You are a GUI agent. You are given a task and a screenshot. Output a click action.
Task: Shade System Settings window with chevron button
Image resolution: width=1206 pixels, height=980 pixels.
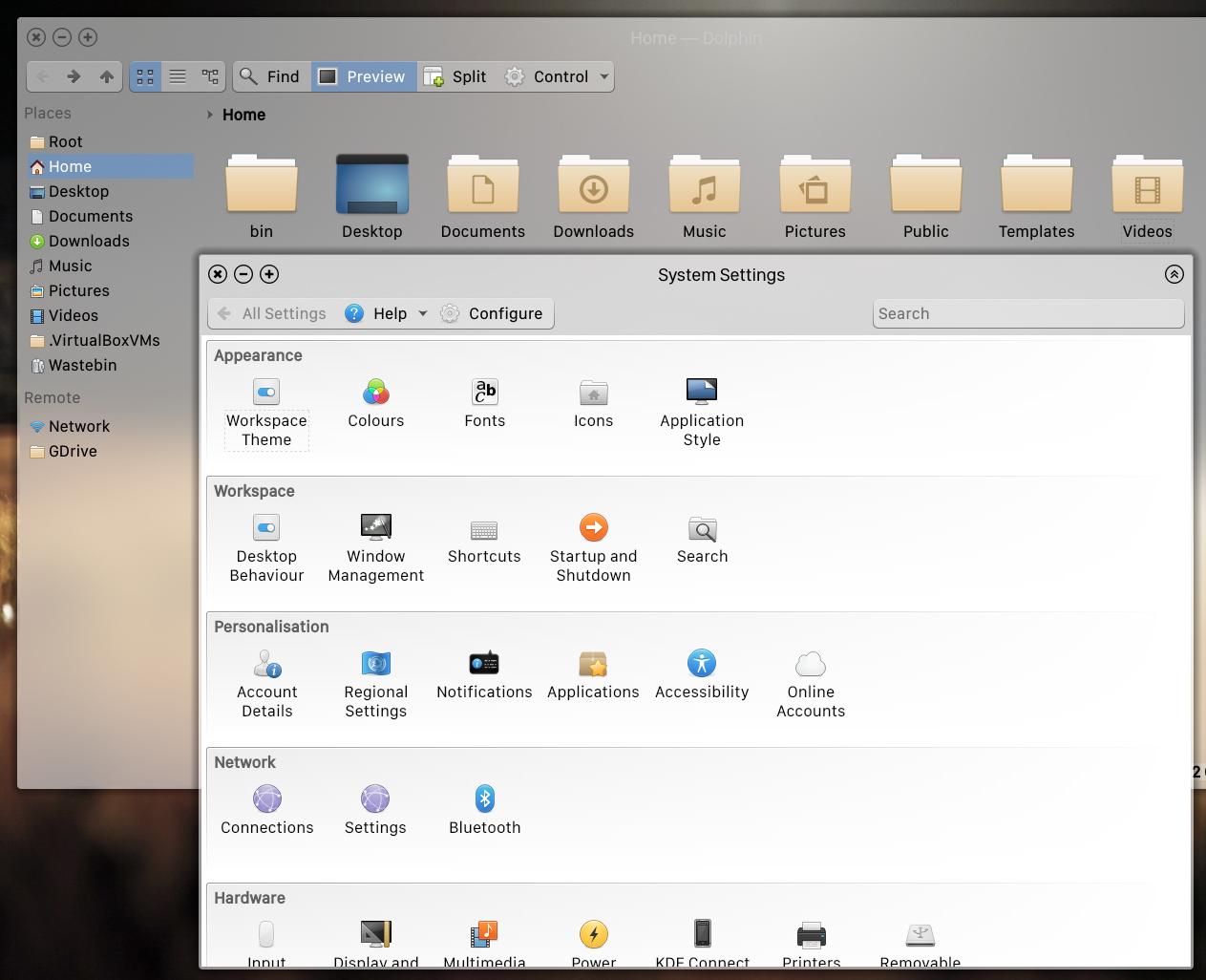pos(1174,274)
